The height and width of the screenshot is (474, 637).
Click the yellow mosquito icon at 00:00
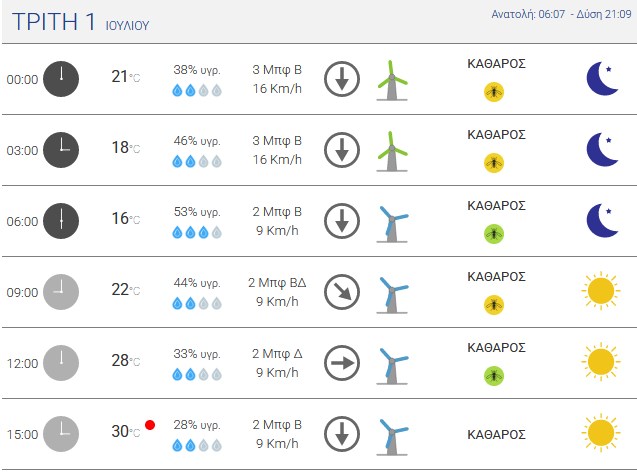point(494,92)
